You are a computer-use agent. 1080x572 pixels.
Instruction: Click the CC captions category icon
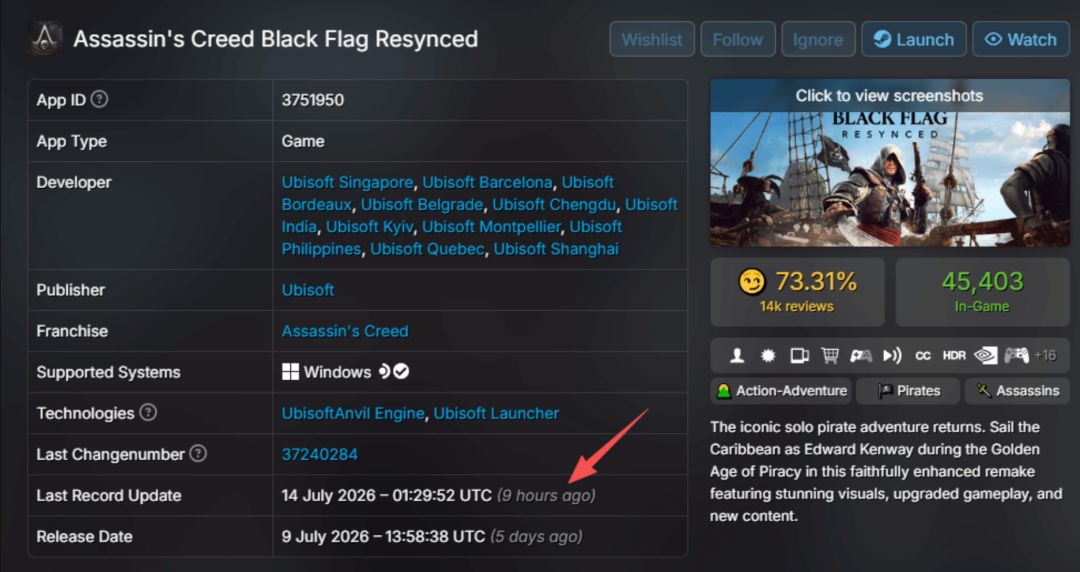(923, 356)
